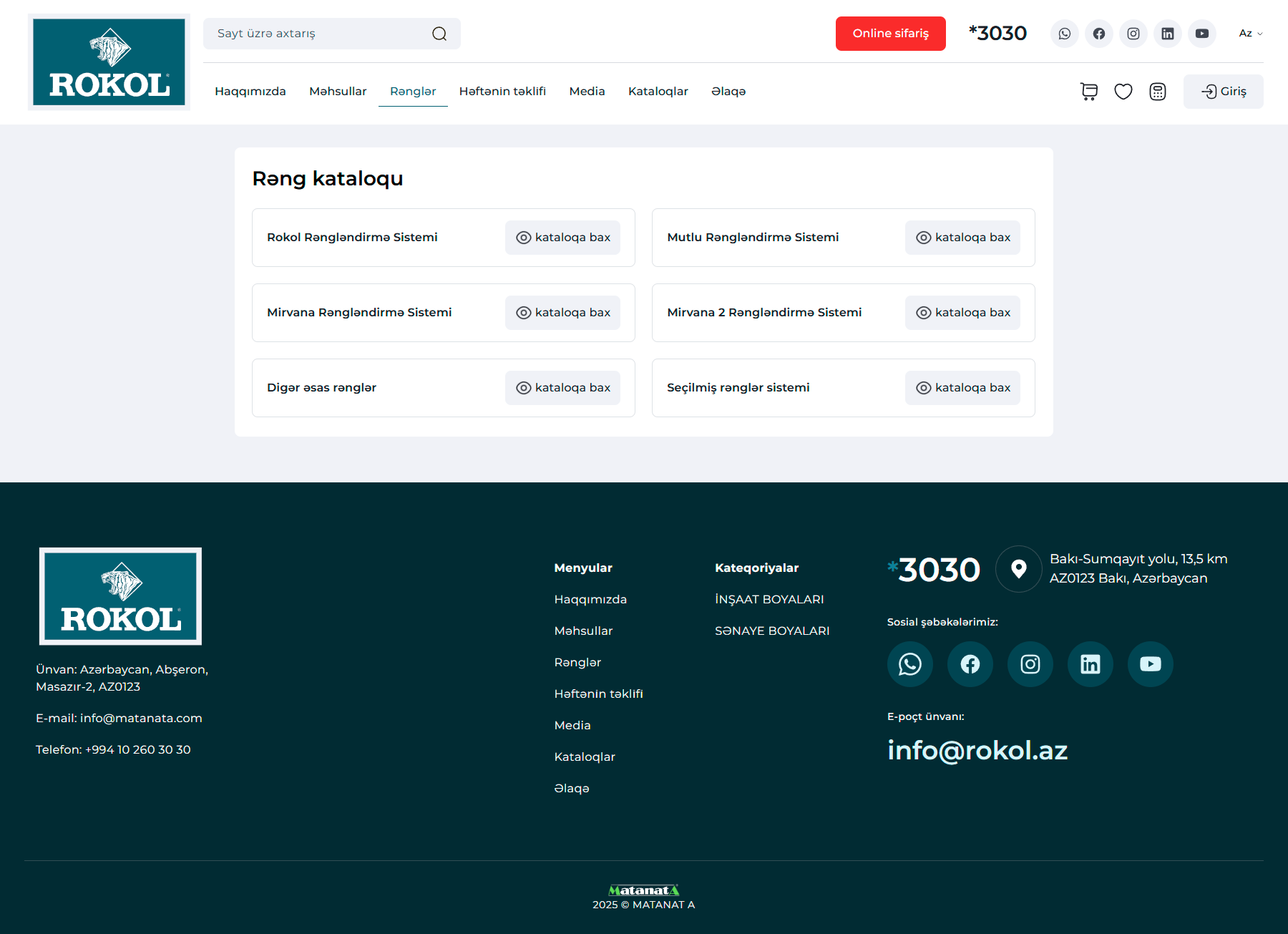View the Mirvana 2 Rəngləndirmə Sistemi catalog
The width and height of the screenshot is (1288, 934).
962,313
